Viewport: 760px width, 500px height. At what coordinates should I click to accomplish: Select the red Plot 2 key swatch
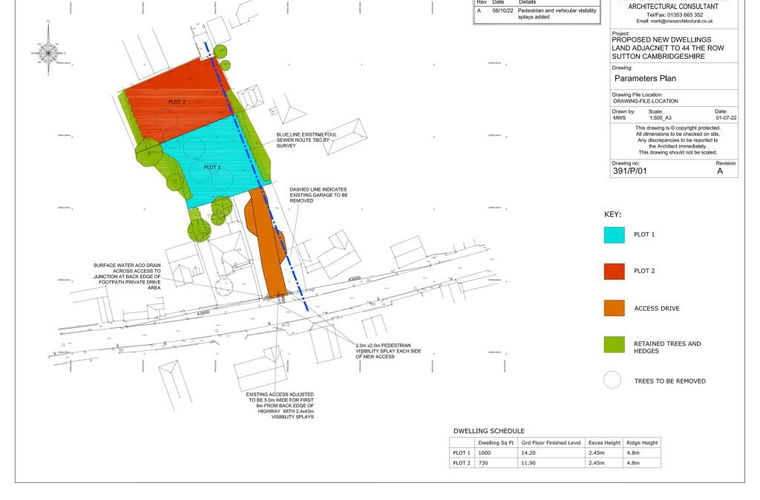coord(614,271)
